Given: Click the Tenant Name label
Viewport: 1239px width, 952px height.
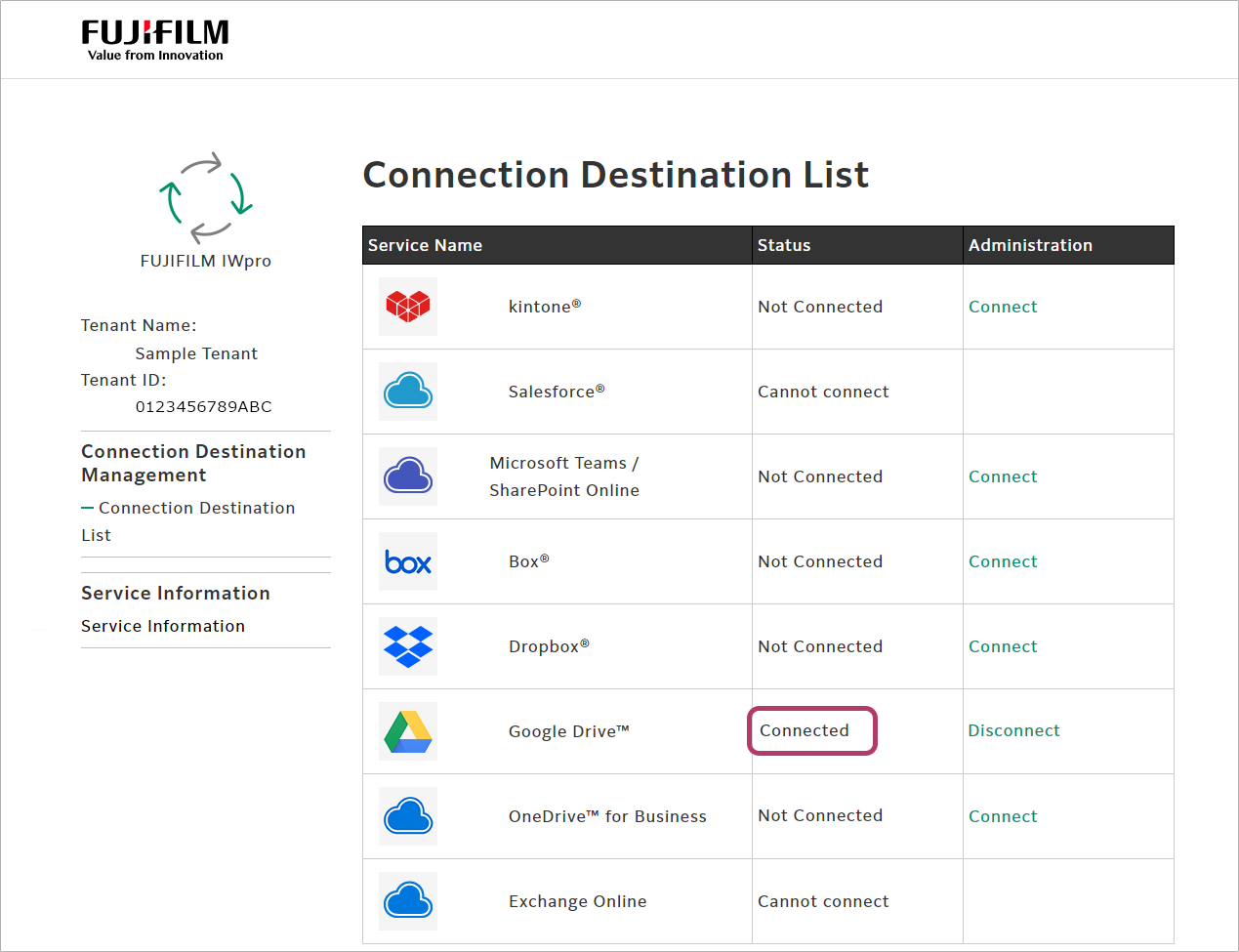Looking at the screenshot, I should pyautogui.click(x=139, y=325).
